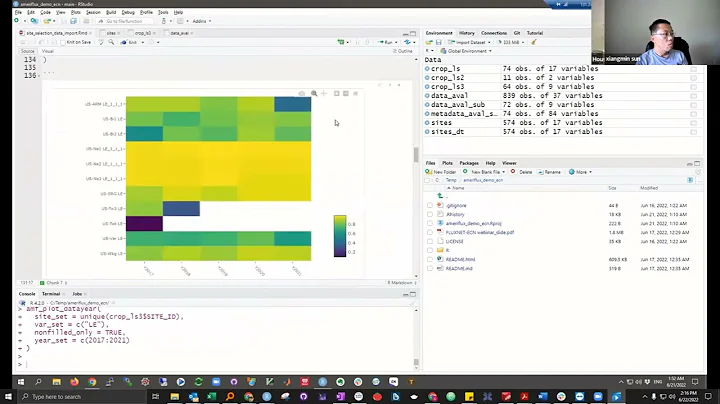Toggle the document Outline

pos(402,51)
